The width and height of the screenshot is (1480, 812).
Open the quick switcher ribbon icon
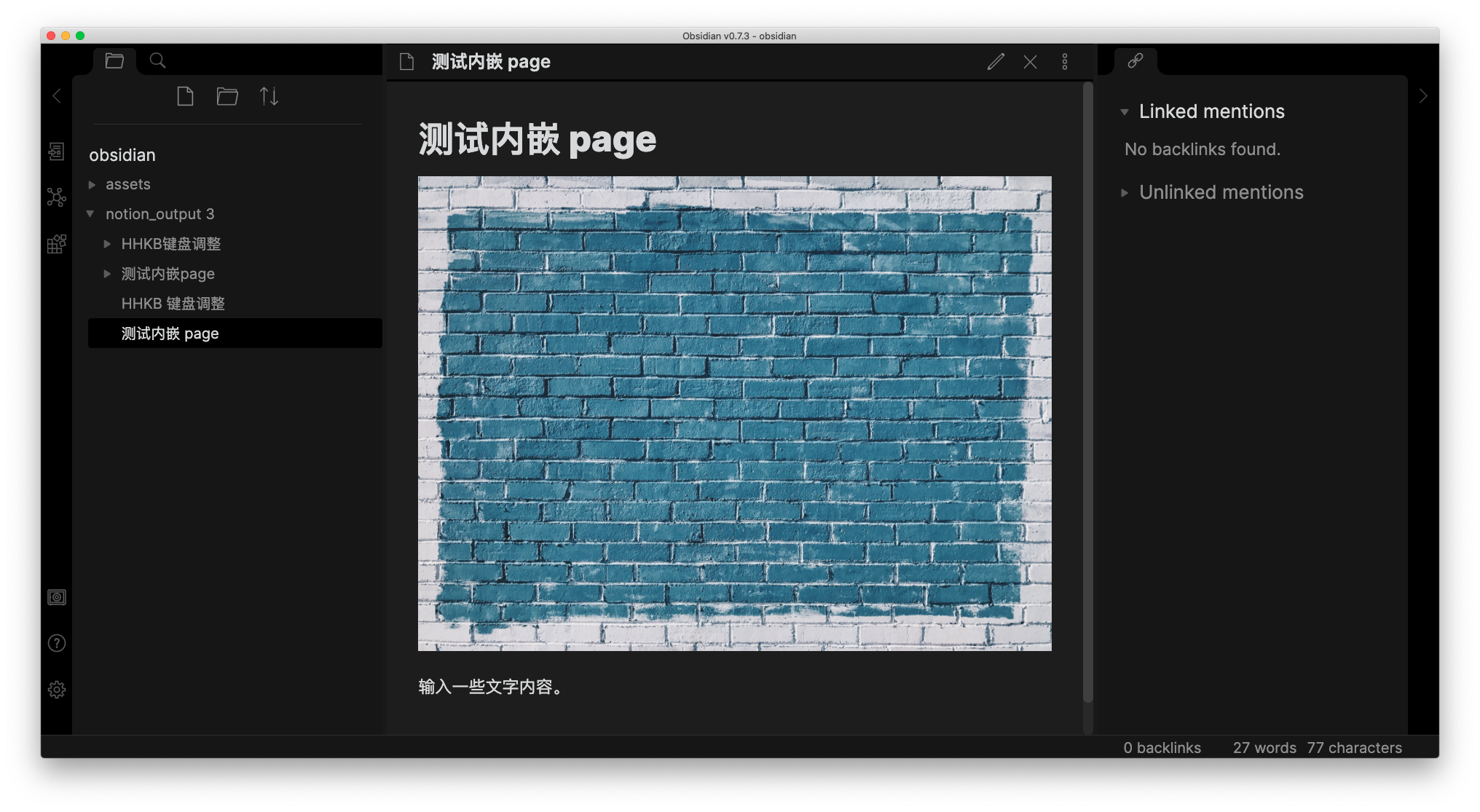(57, 151)
